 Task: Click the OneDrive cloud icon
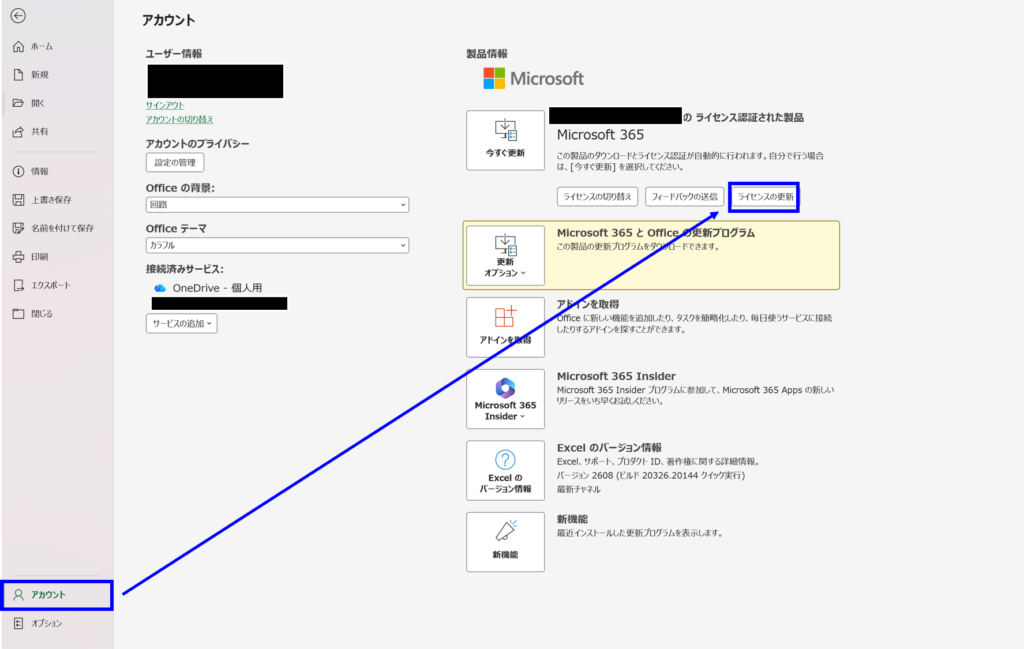click(159, 288)
